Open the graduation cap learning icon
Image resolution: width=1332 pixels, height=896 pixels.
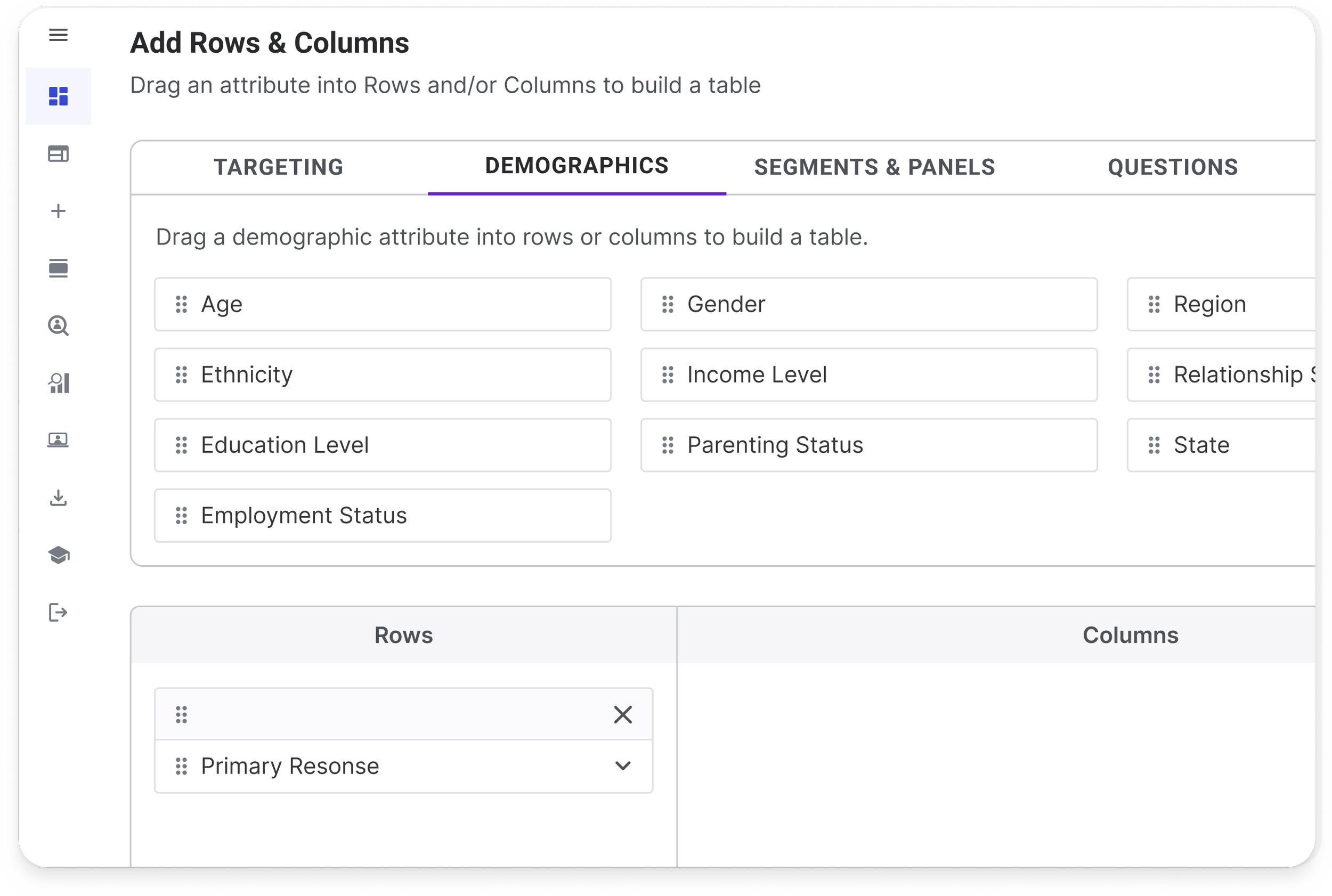(x=58, y=555)
